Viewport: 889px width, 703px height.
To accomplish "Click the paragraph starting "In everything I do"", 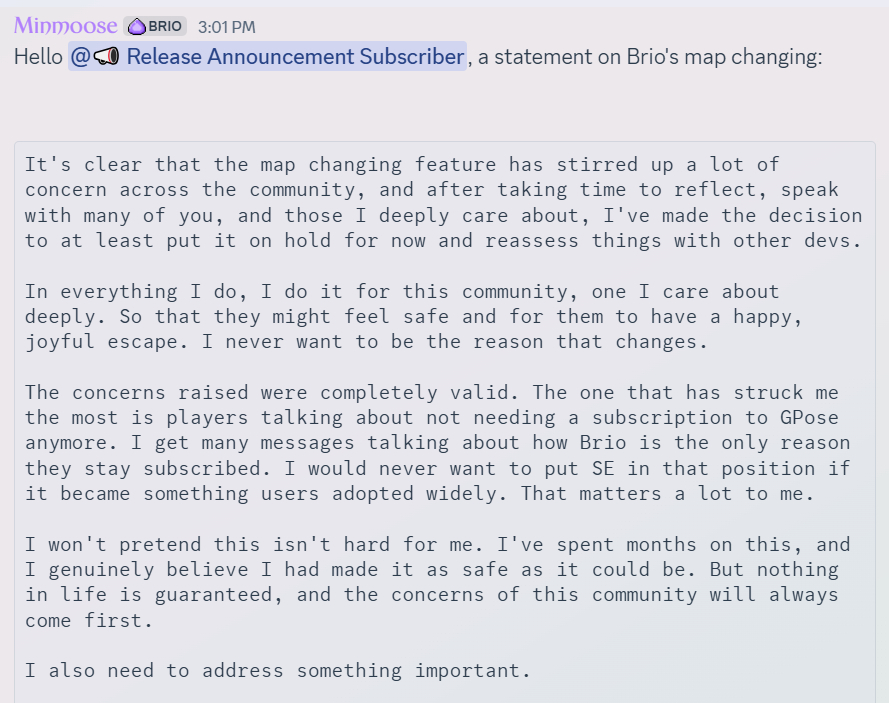I will click(x=401, y=316).
